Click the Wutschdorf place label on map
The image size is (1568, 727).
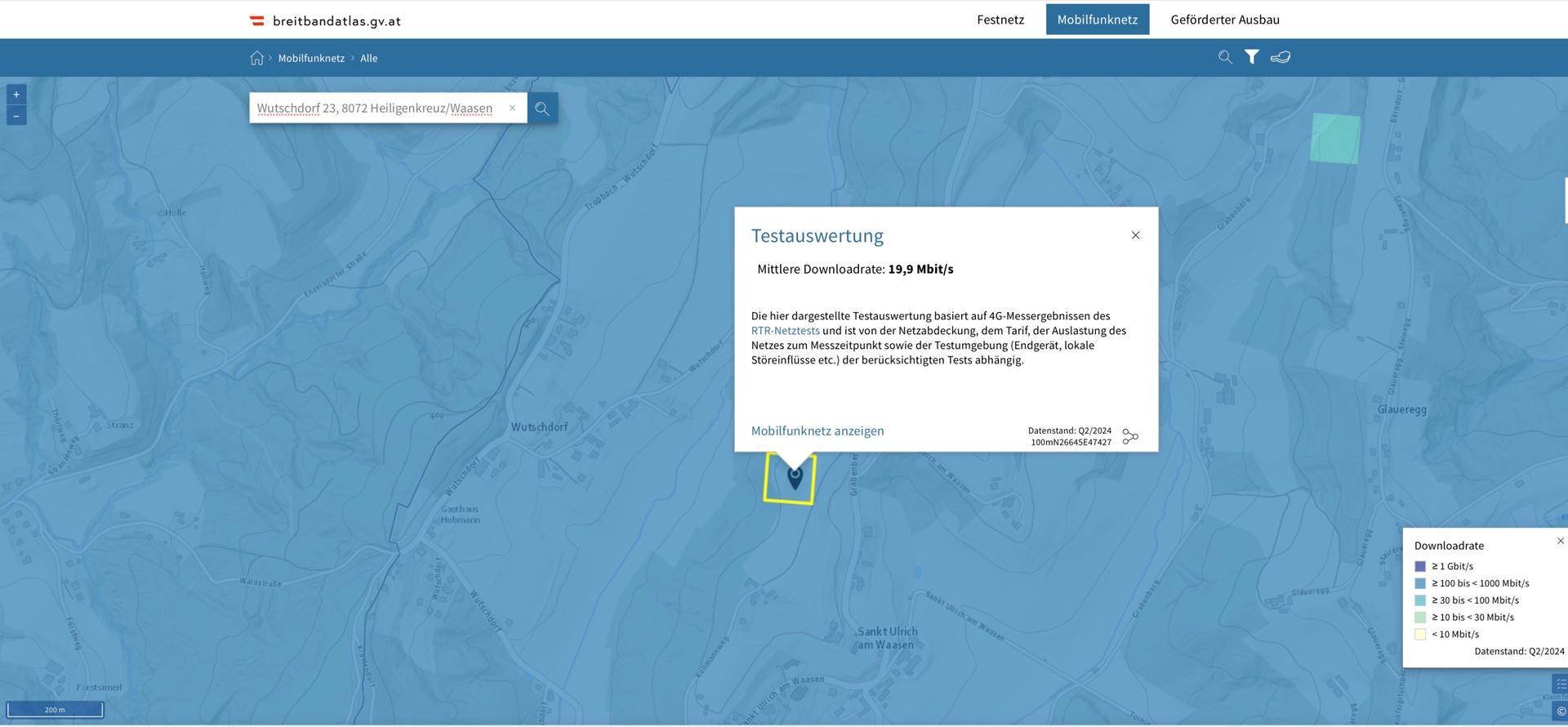[539, 426]
